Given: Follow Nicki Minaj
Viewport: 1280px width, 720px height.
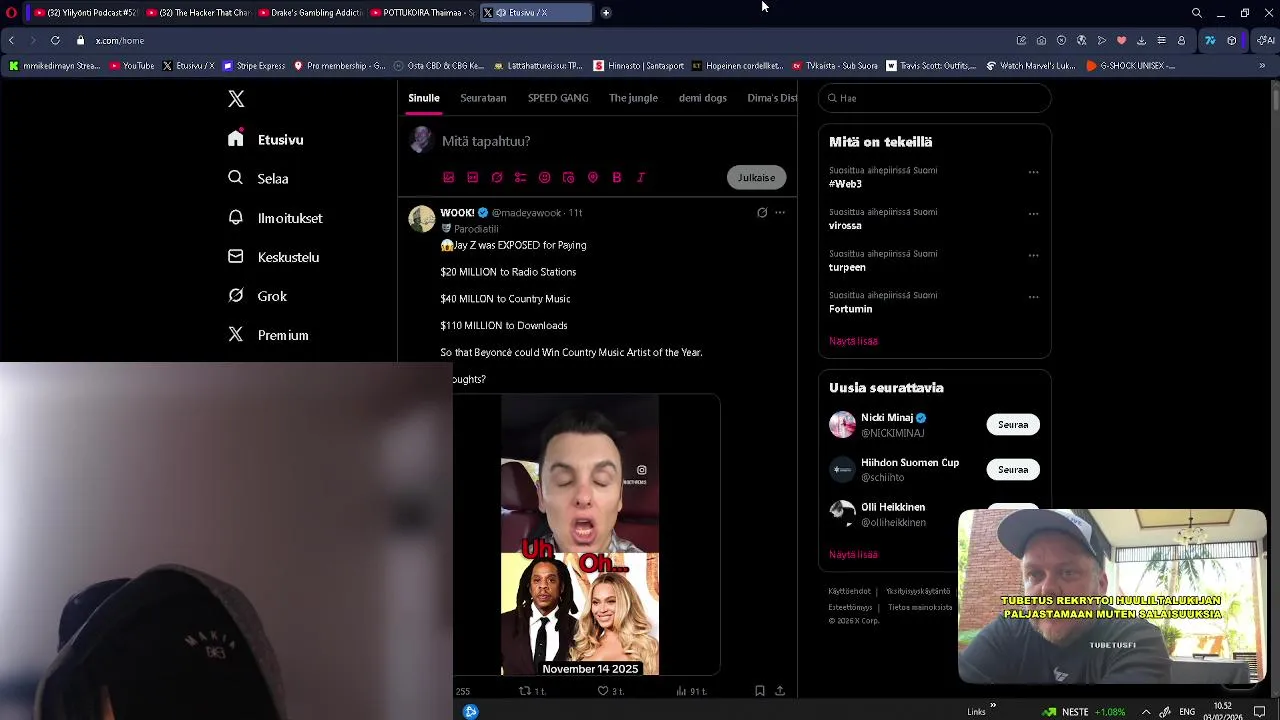Looking at the screenshot, I should tap(1013, 425).
